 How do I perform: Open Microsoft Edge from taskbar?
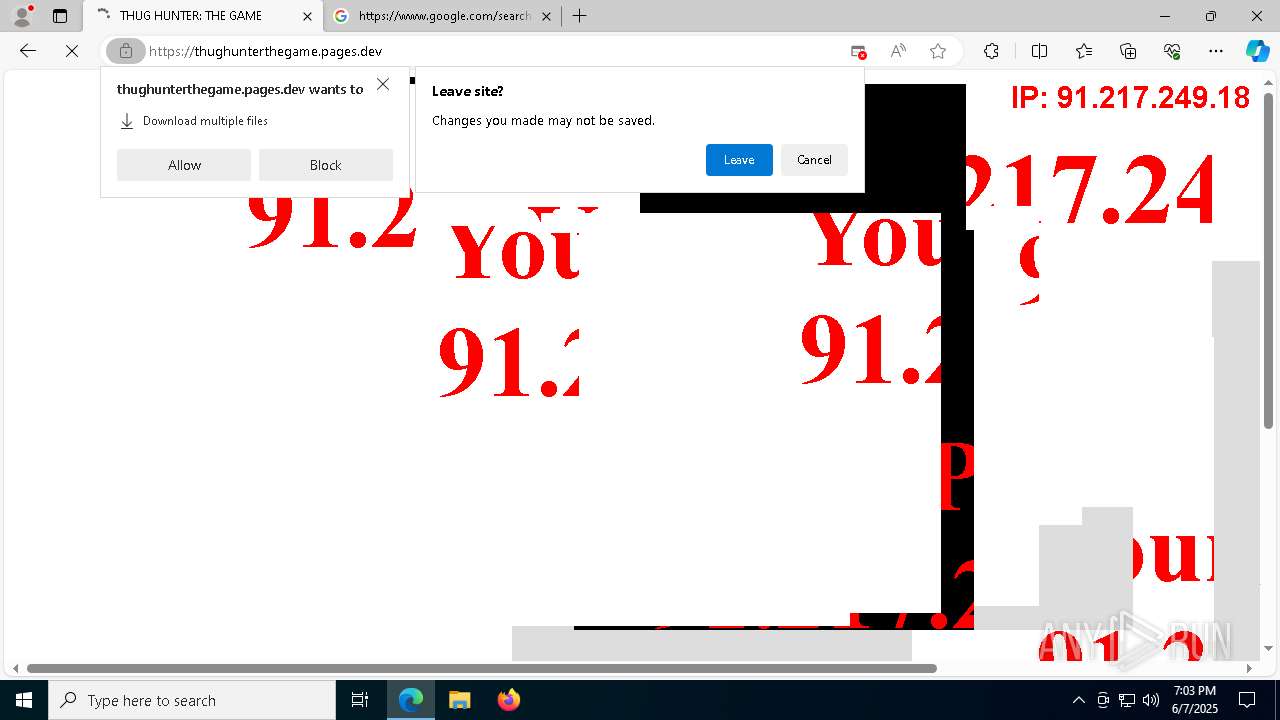(x=411, y=700)
